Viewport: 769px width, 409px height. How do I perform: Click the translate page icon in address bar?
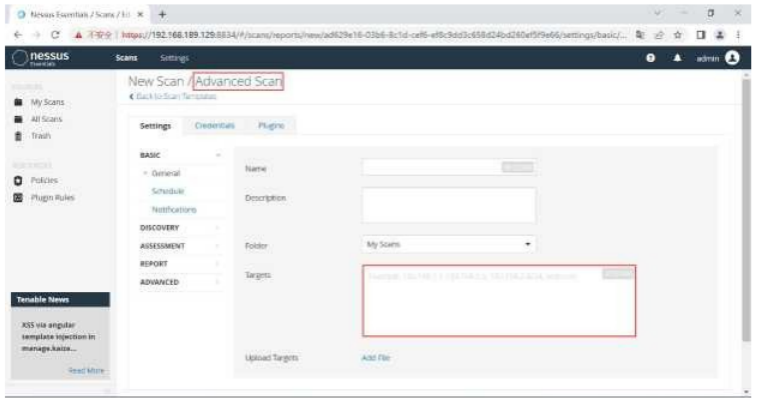click(x=640, y=35)
